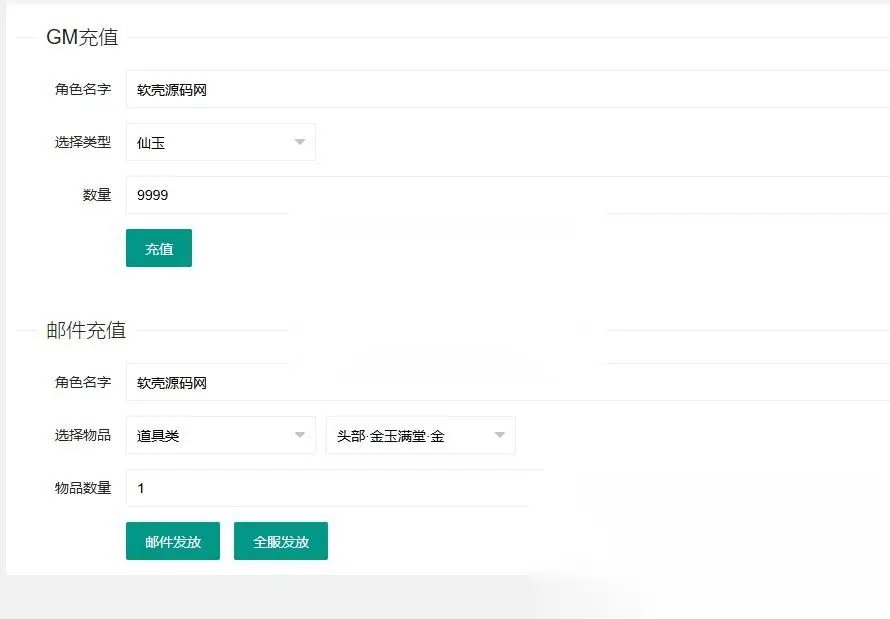
Task: Click the 选择类型 label
Action: 83,142
